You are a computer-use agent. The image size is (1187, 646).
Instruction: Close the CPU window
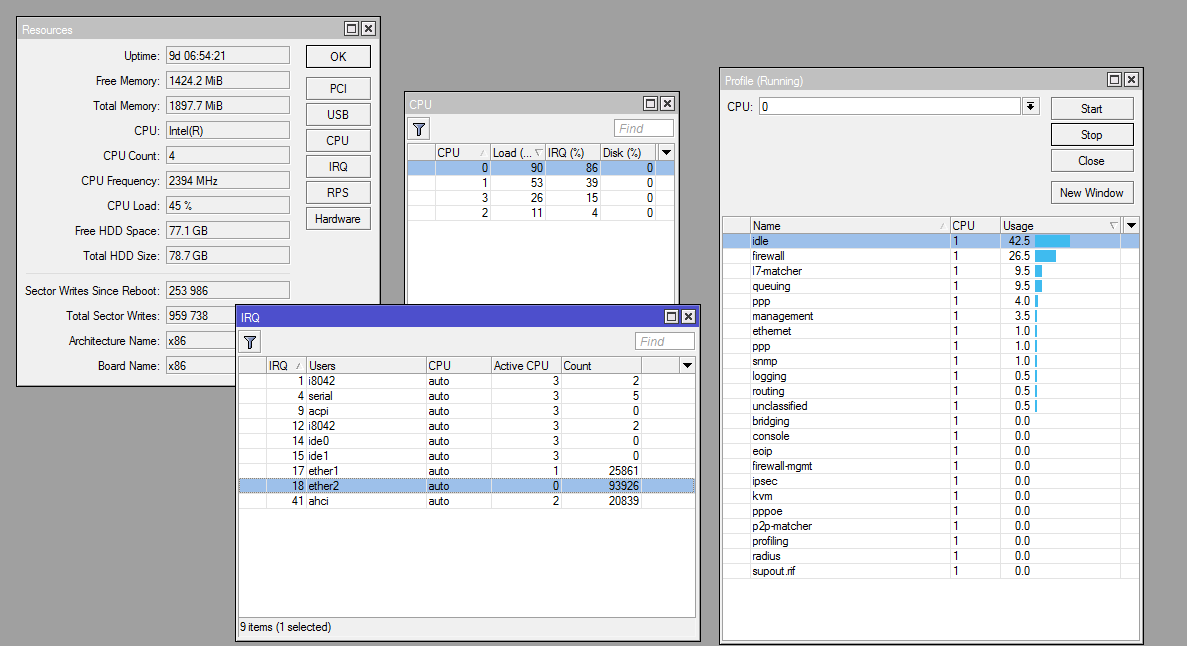667,104
